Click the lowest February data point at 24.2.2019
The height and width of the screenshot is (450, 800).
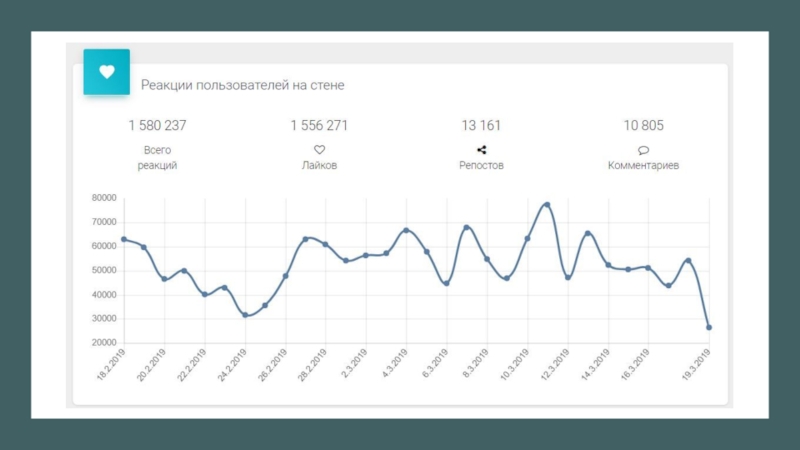click(245, 315)
